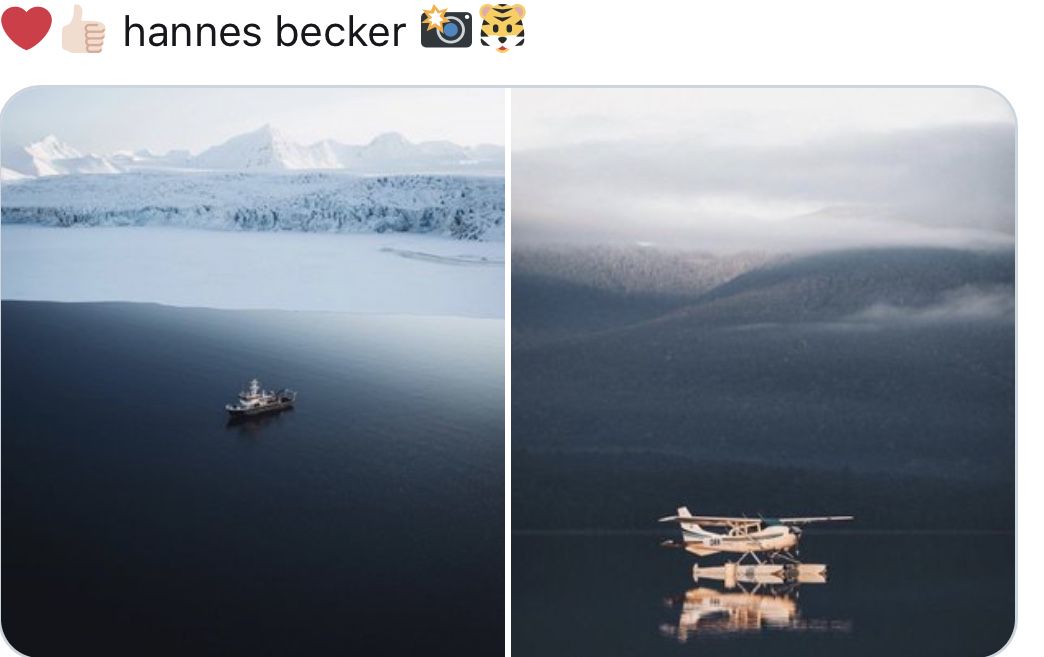Click the seaplane's wing
The height and width of the screenshot is (657, 1044).
coord(756,519)
